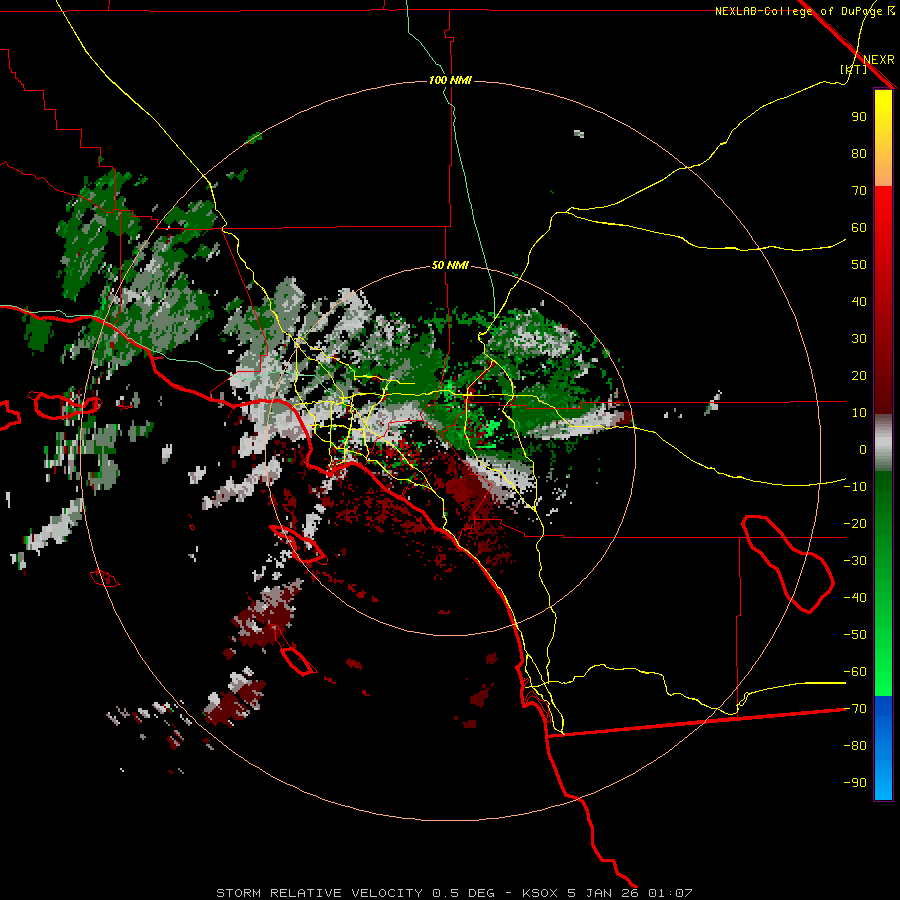
Task: Click the "-90" scale value
Action: (x=855, y=783)
